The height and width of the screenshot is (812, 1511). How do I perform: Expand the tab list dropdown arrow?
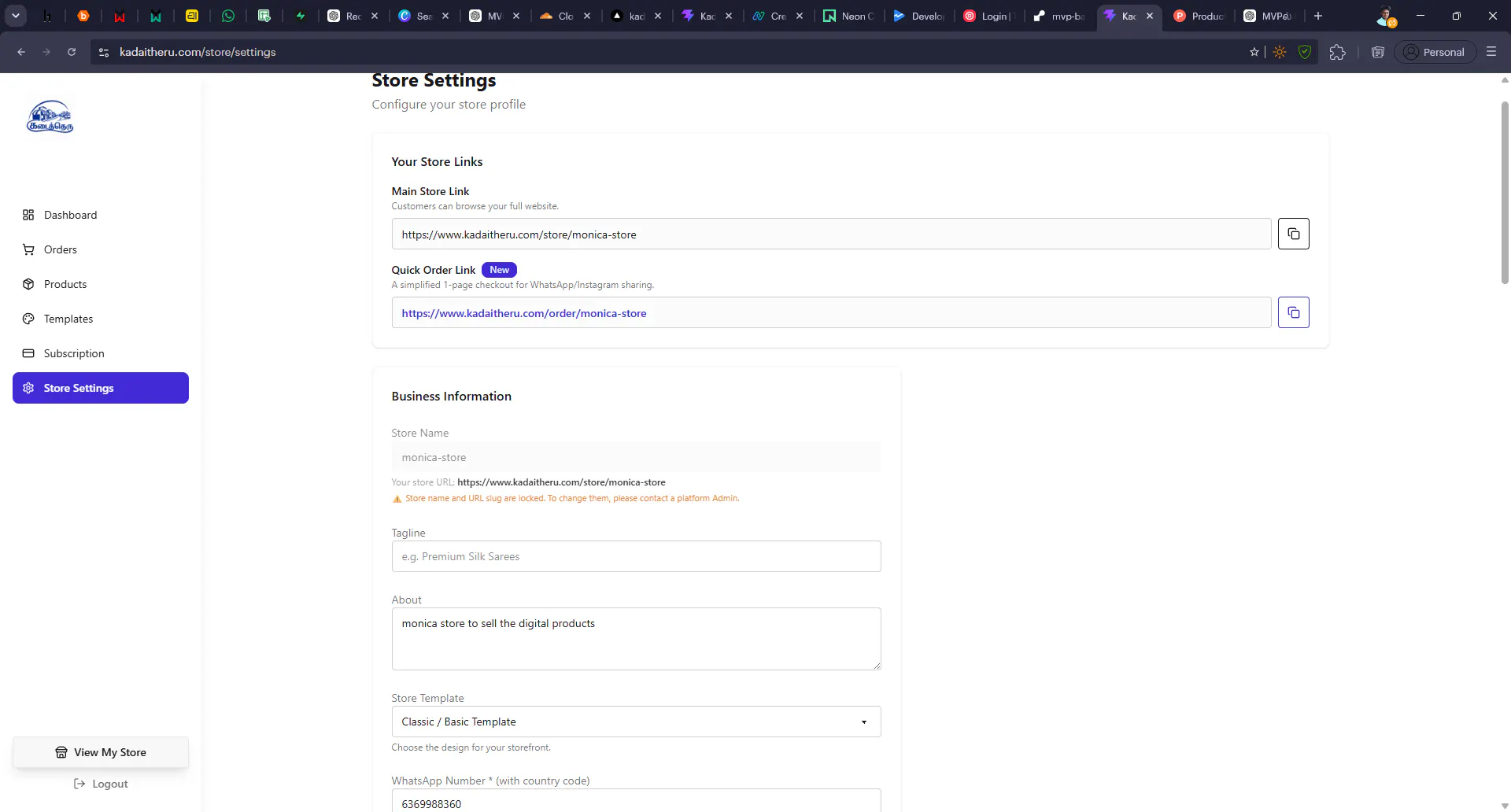[x=16, y=16]
